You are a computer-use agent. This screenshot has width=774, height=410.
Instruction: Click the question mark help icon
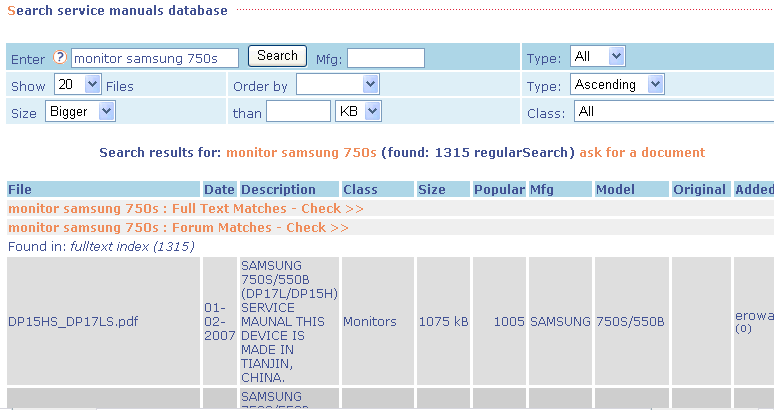click(60, 58)
